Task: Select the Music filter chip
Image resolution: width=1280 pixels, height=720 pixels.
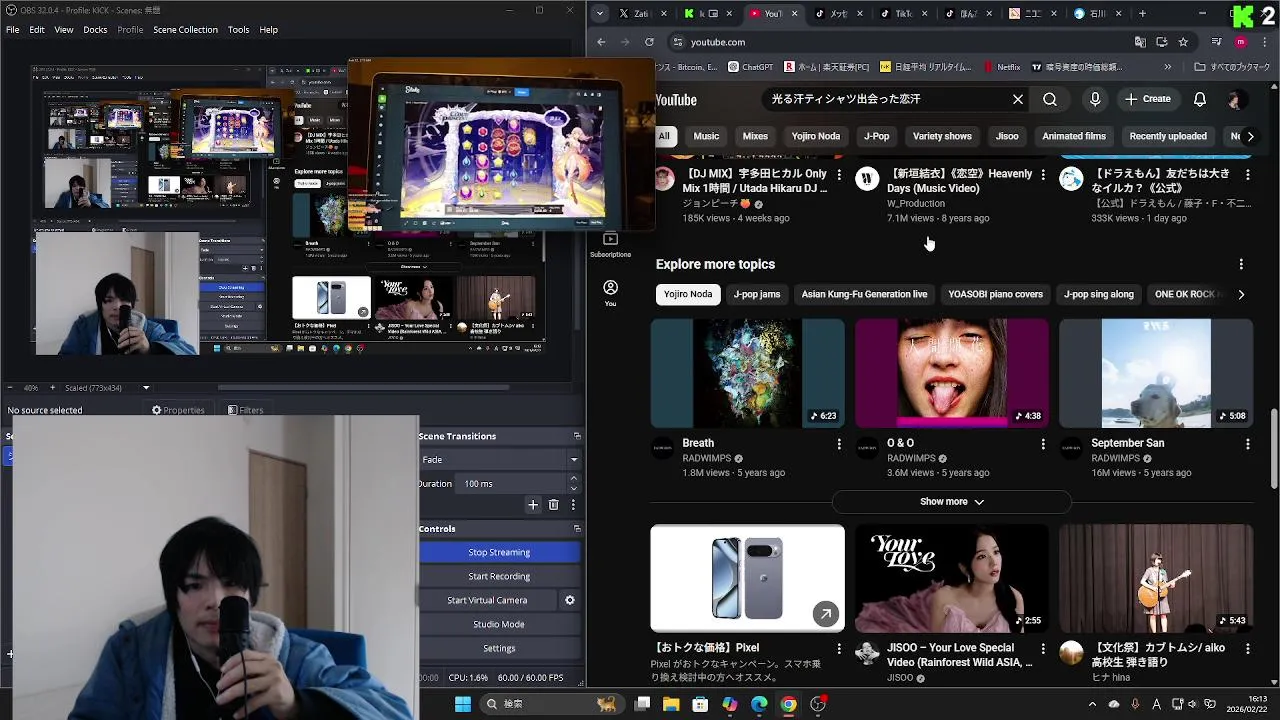Action: [x=706, y=136]
